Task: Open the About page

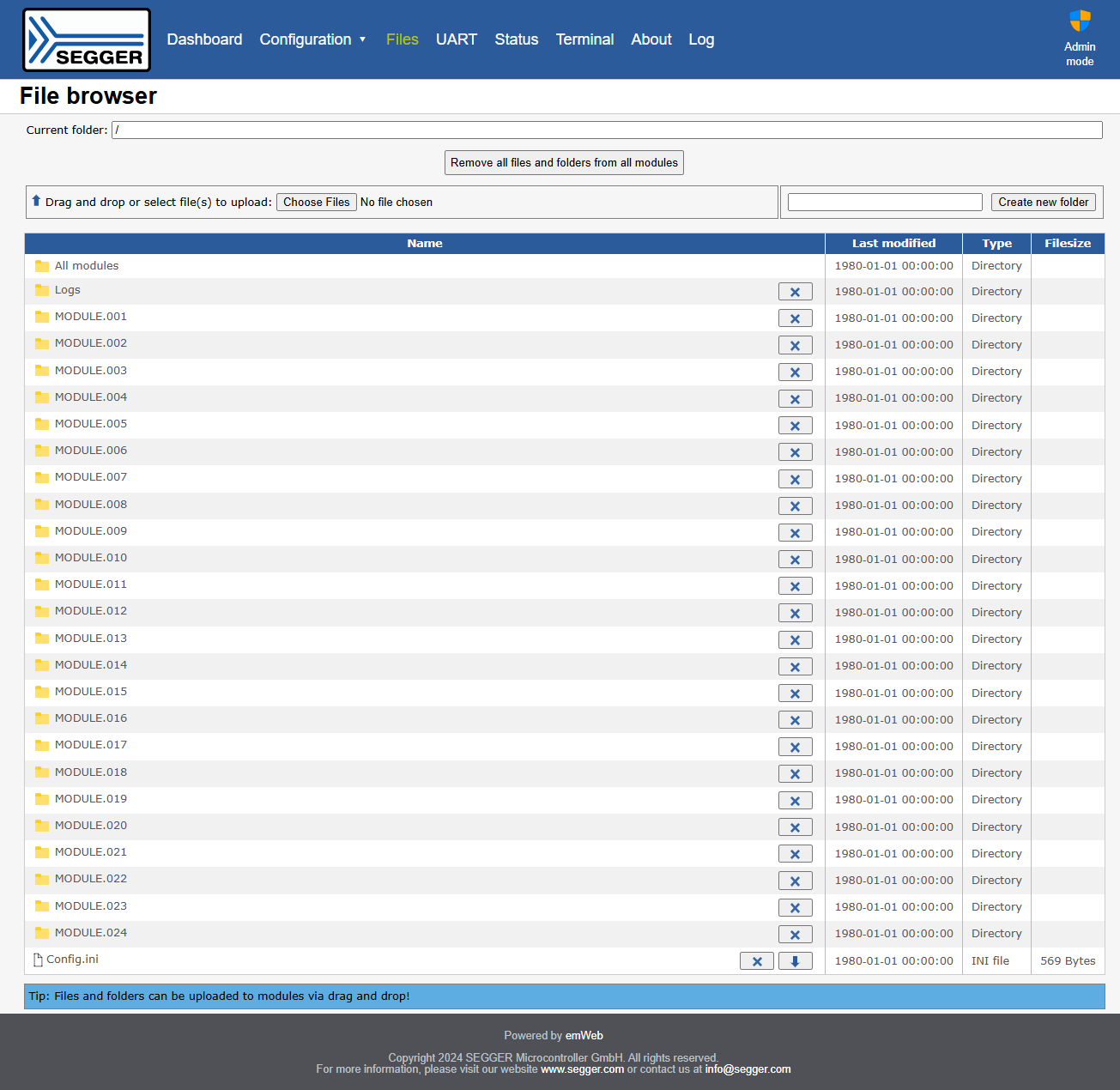Action: pos(651,39)
